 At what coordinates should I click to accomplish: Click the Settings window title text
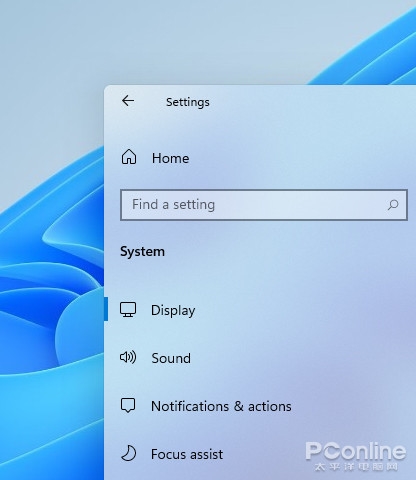pyautogui.click(x=188, y=102)
